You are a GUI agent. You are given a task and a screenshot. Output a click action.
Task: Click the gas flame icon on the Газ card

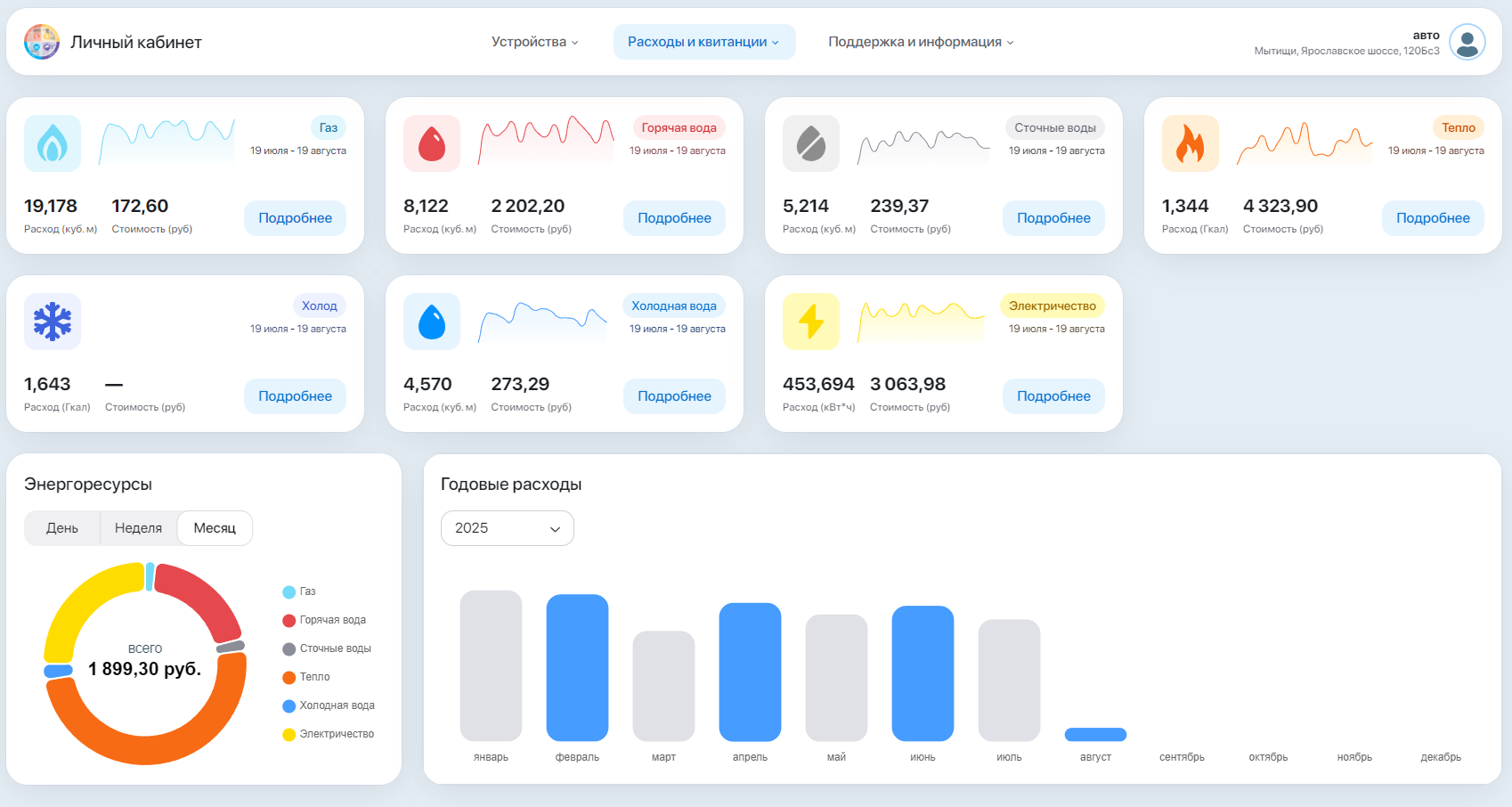pyautogui.click(x=52, y=143)
